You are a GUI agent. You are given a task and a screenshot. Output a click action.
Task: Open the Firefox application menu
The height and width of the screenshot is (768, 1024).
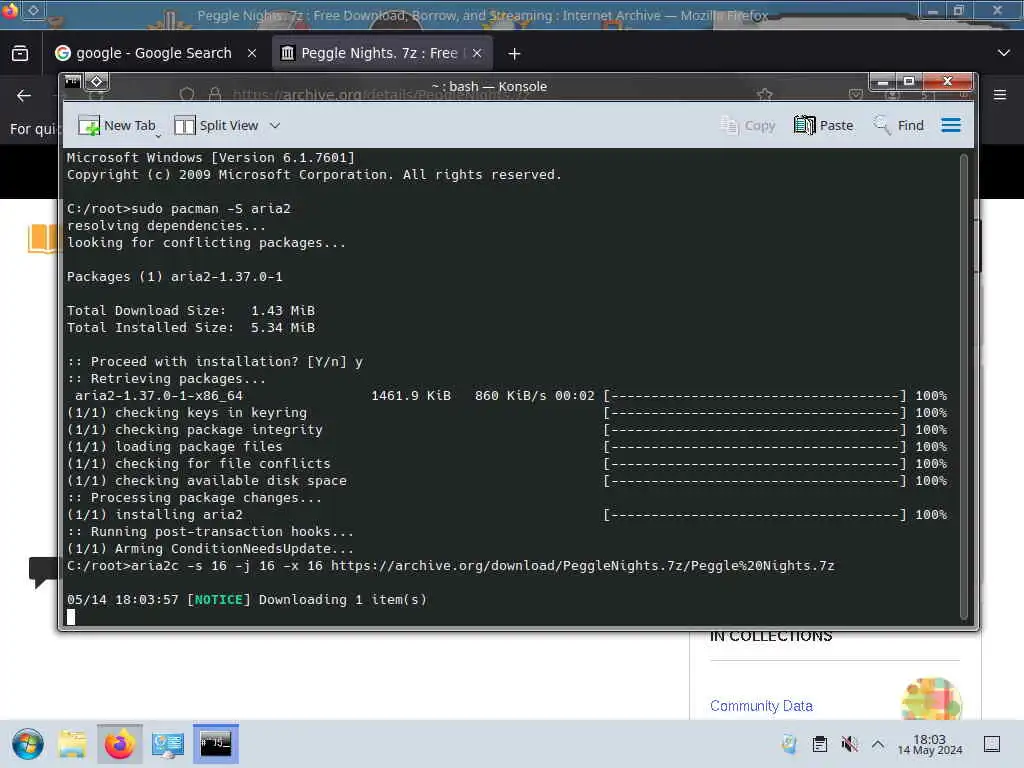(1000, 95)
